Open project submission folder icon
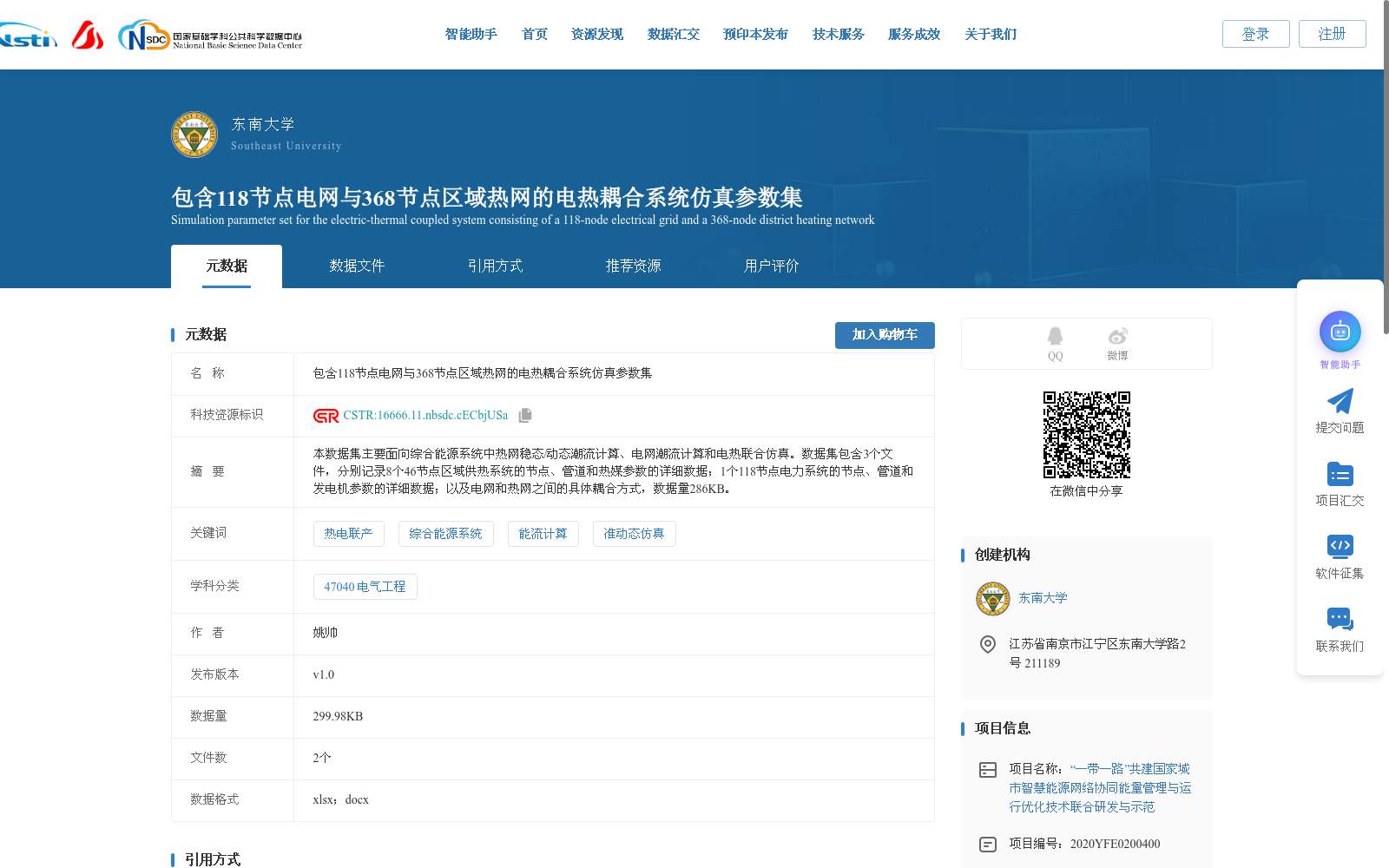 click(x=1340, y=474)
